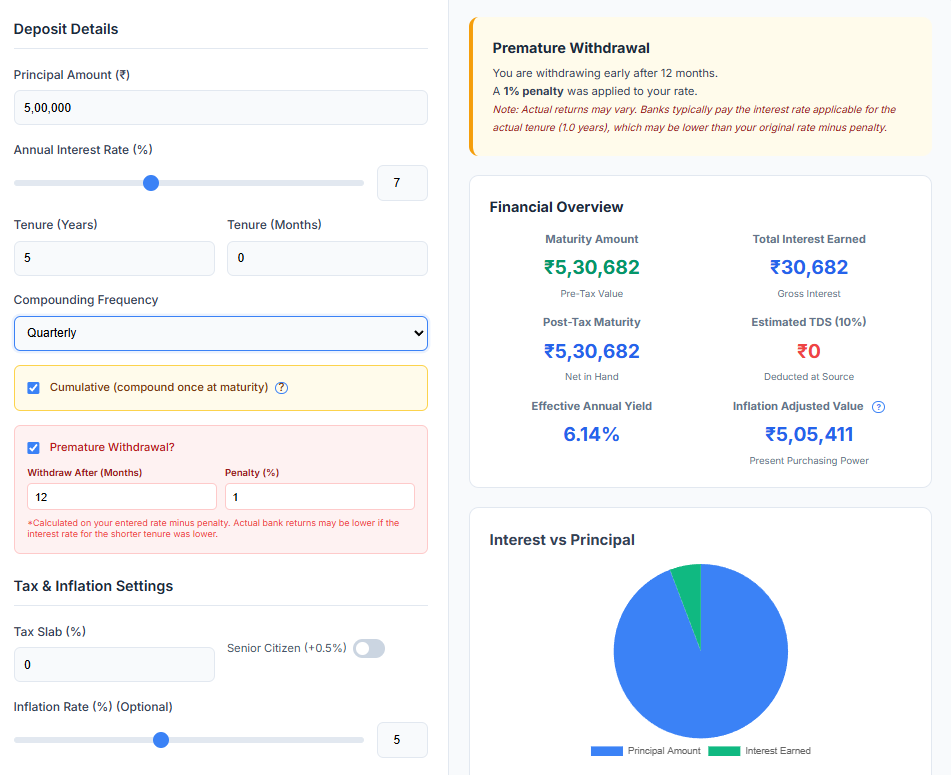The image size is (951, 775).
Task: Click into the Tax Slab field
Action: [x=114, y=664]
